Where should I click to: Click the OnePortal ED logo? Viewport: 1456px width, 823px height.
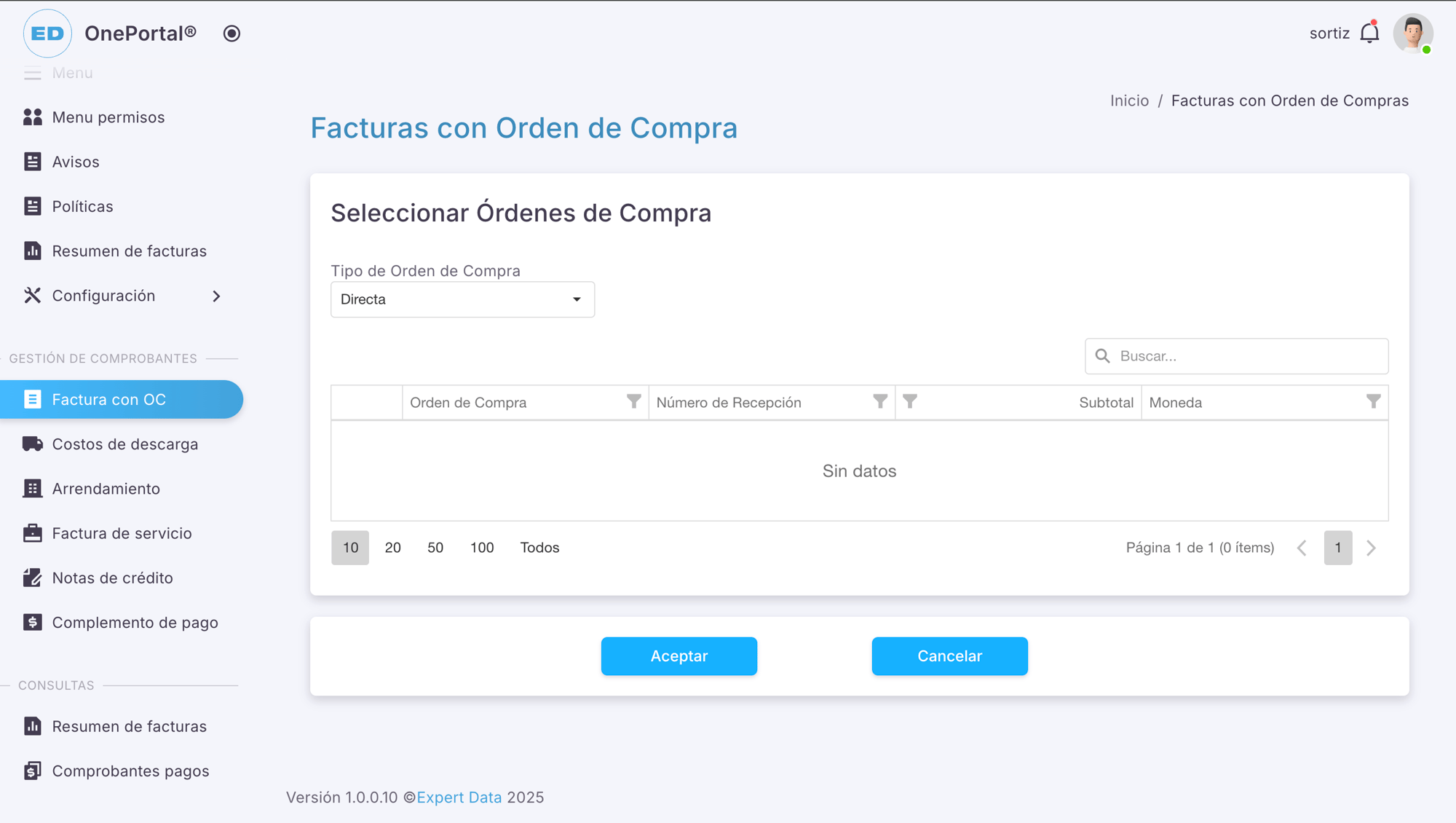tap(47, 34)
